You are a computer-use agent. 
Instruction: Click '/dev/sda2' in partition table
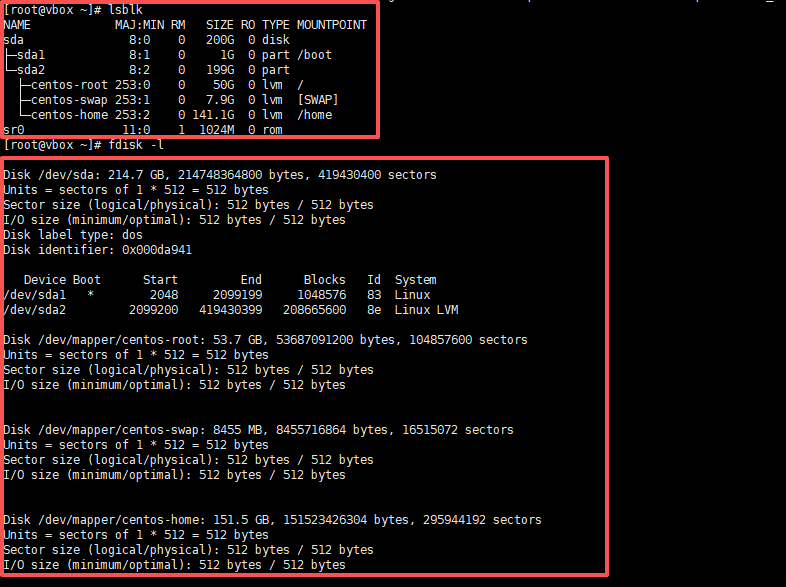34,310
